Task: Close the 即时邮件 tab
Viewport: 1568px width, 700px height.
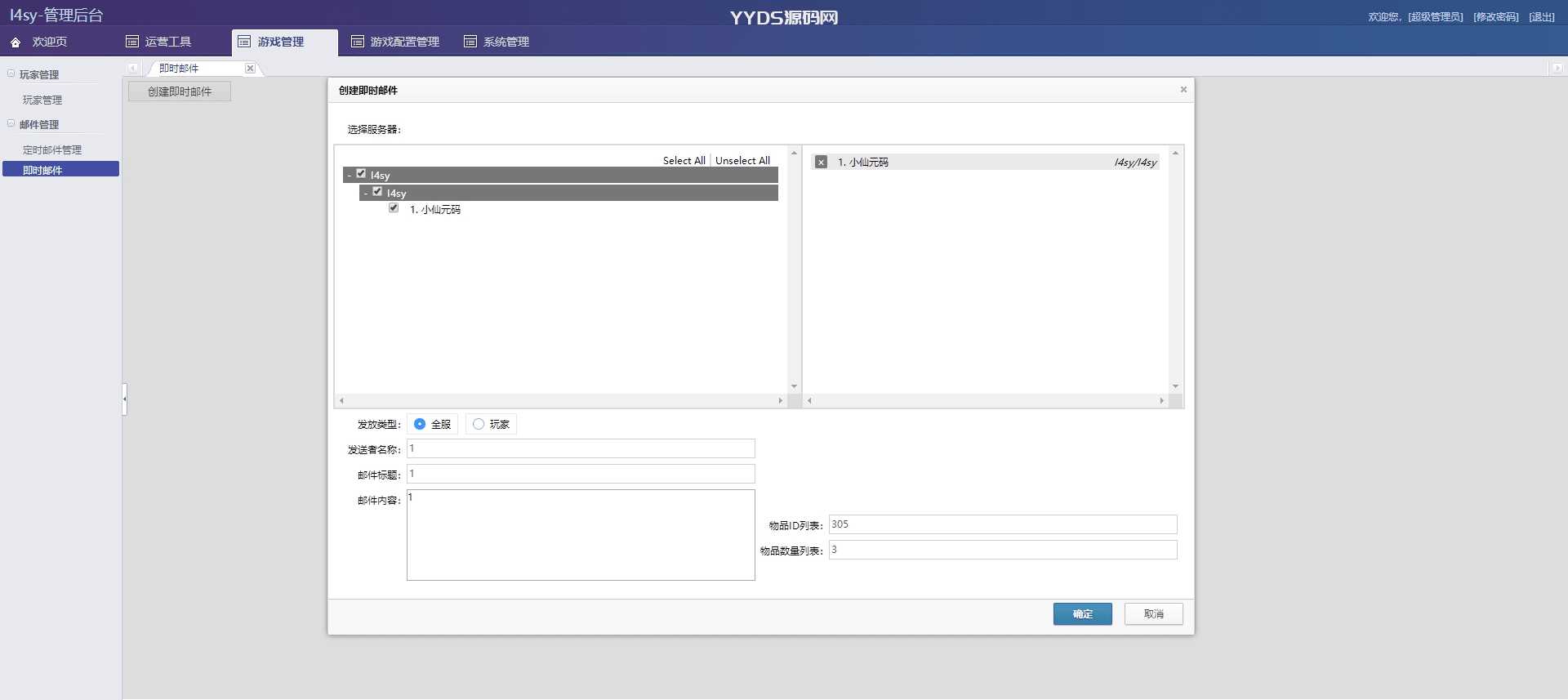Action: 250,69
